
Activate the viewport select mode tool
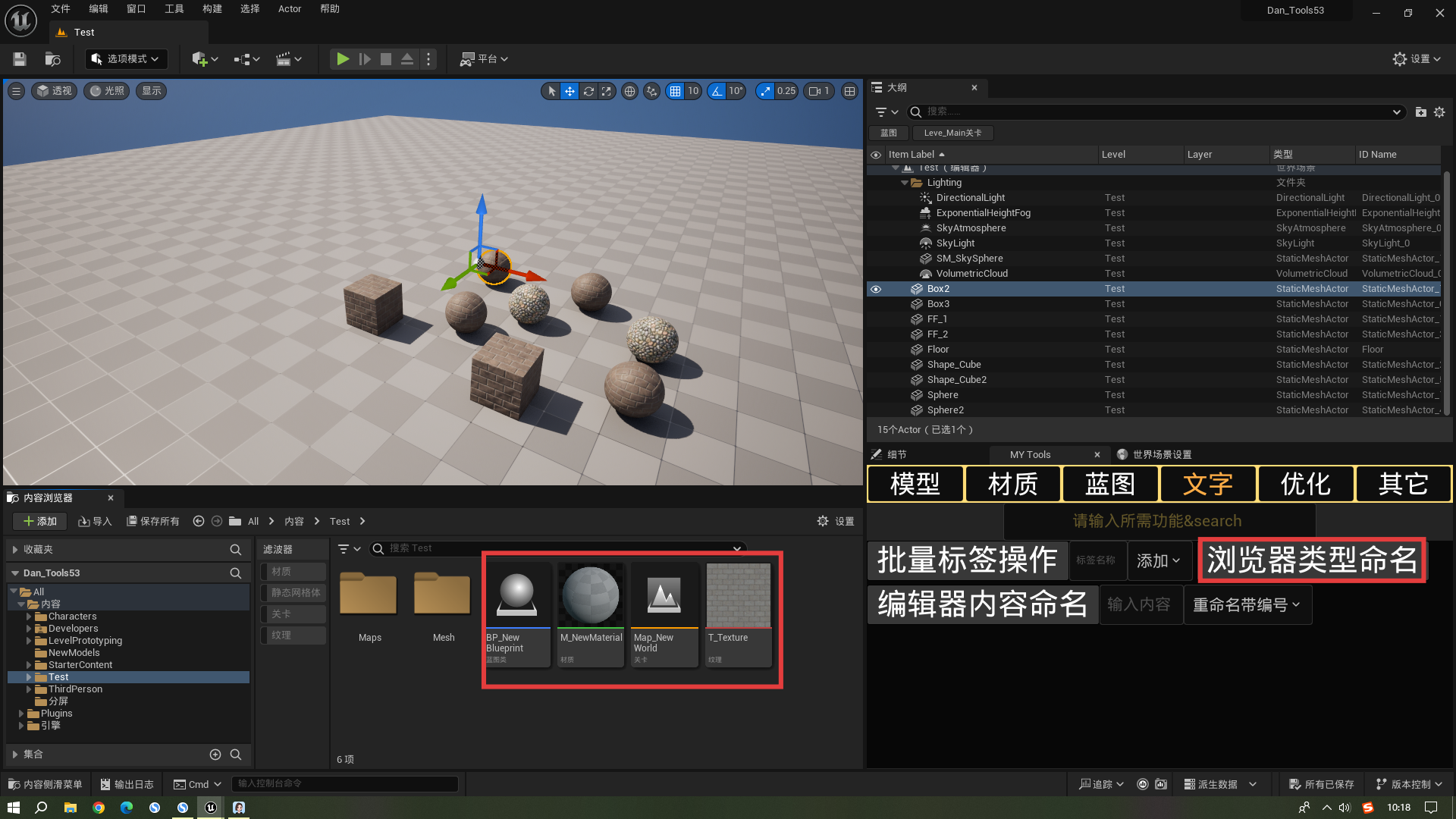[551, 91]
